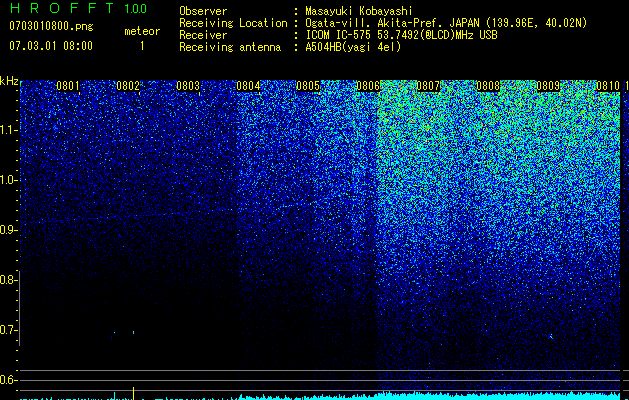The width and height of the screenshot is (629, 400).
Task: Click the kHz axis unit label
Action: coord(9,81)
